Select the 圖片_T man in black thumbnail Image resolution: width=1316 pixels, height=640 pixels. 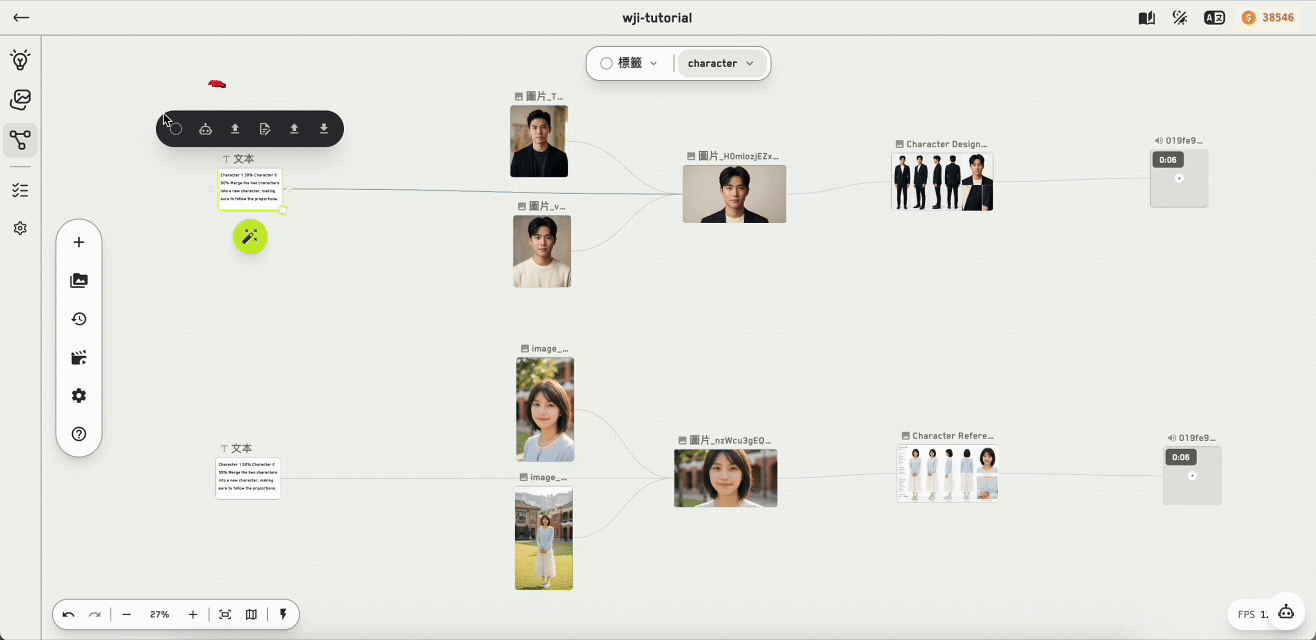coord(539,142)
